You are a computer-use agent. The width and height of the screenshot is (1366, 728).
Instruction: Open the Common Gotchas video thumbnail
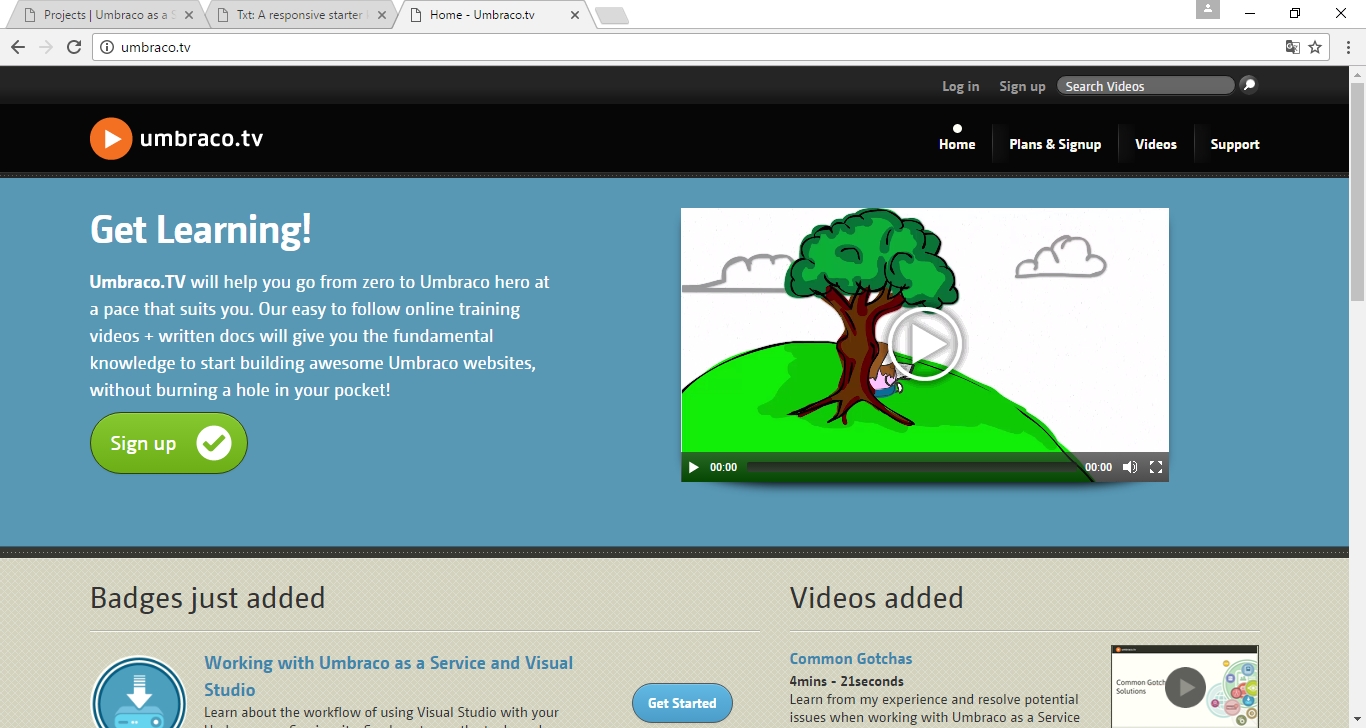pos(1184,686)
